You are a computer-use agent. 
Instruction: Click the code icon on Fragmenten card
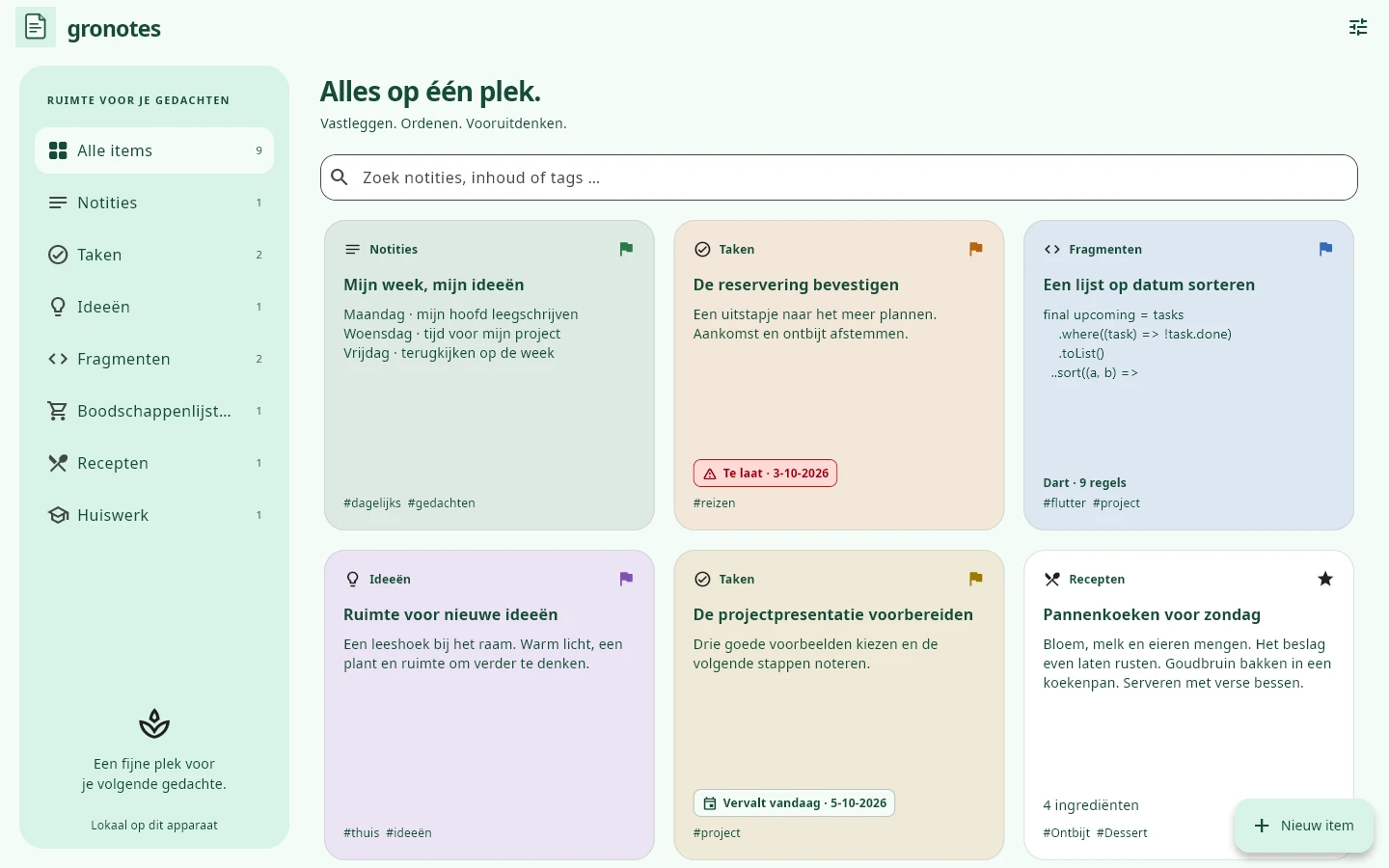[1051, 249]
